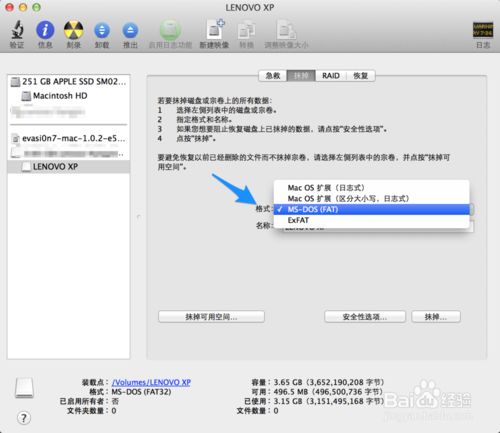Choose the ExFAT format option
Image resolution: width=500 pixels, height=433 pixels.
pos(371,220)
